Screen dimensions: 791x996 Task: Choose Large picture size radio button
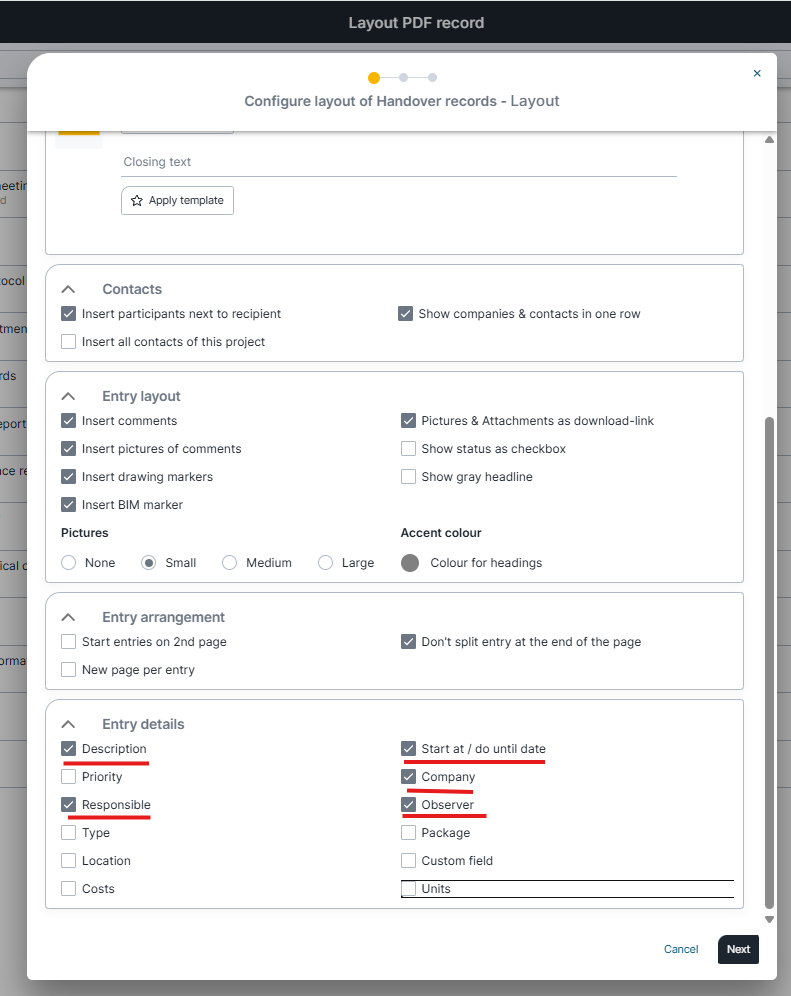(325, 563)
